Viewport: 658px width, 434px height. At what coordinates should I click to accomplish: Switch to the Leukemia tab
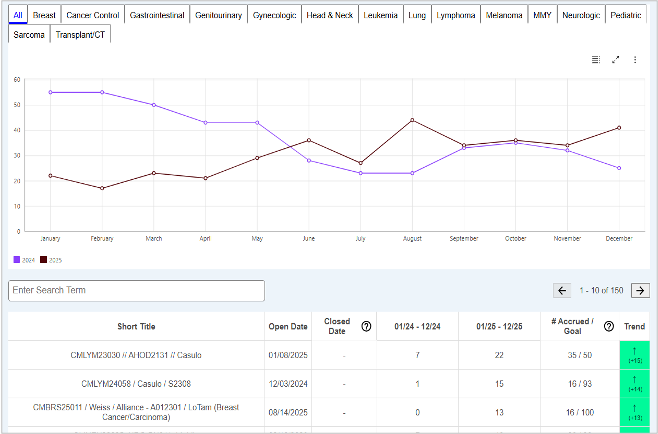pos(381,15)
